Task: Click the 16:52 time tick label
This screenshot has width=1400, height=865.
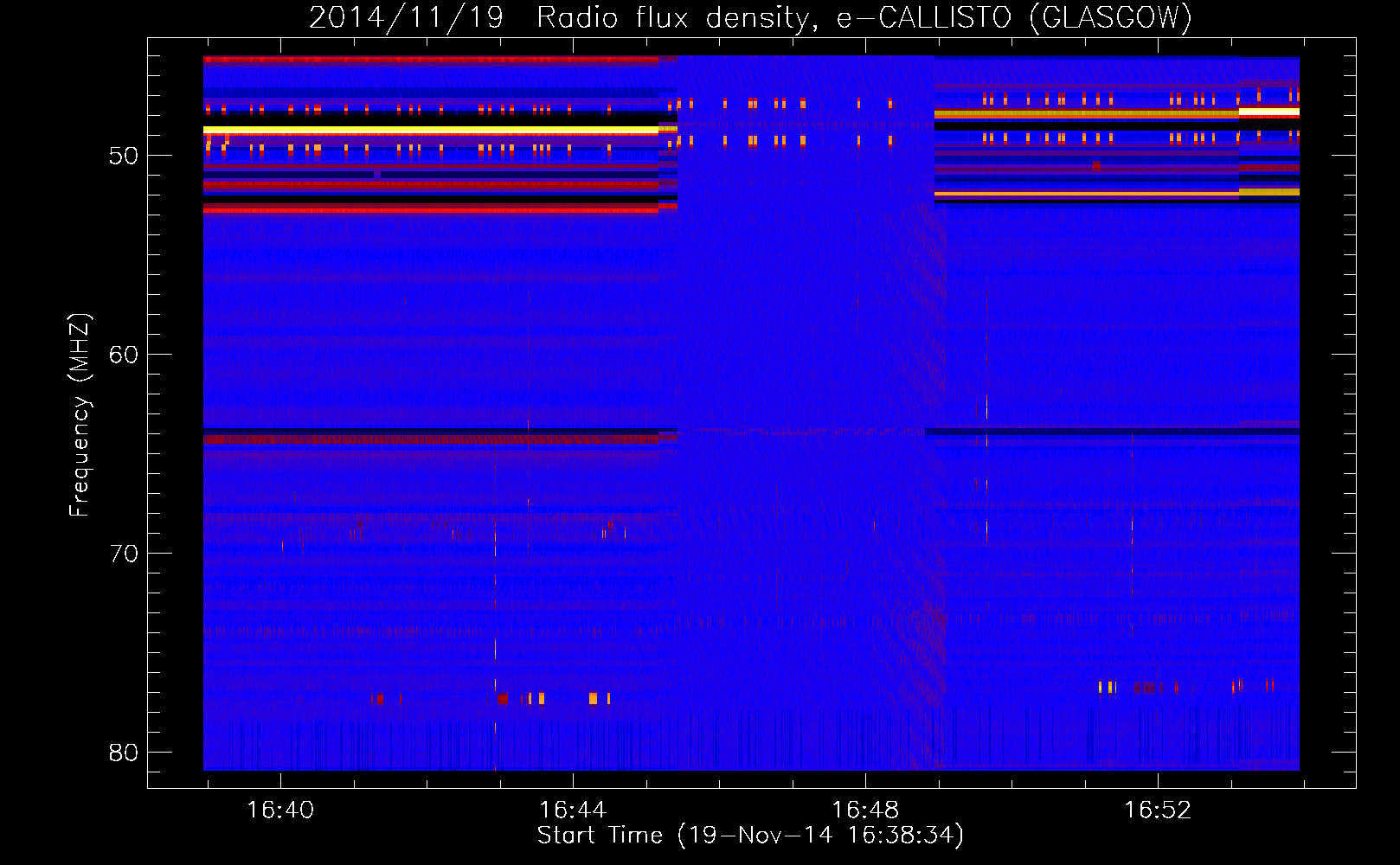Action: 1158,811
